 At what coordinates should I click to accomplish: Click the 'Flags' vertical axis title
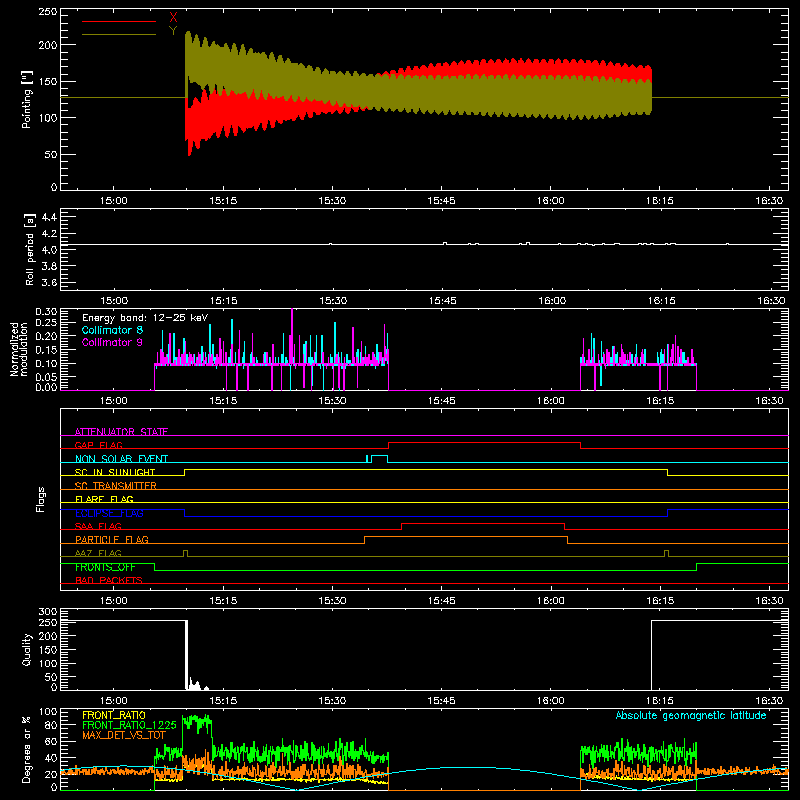coord(40,499)
